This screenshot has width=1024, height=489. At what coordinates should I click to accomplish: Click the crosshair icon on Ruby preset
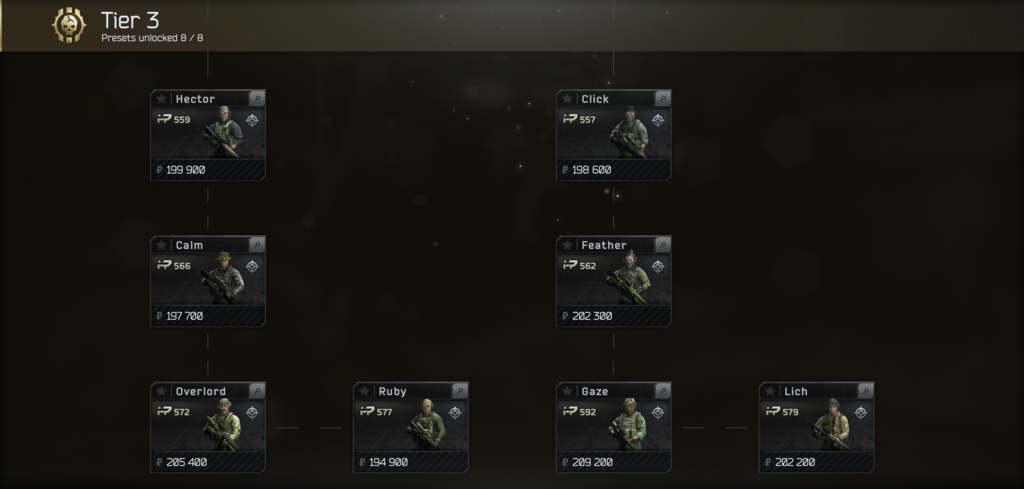click(455, 413)
